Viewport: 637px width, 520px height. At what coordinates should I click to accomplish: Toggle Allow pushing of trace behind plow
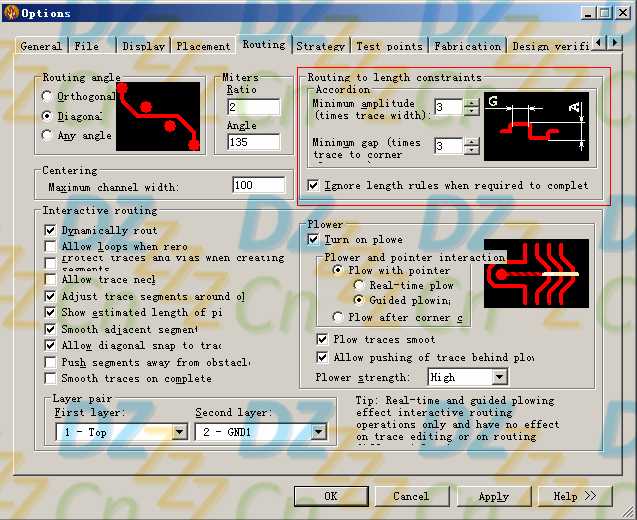(x=322, y=358)
